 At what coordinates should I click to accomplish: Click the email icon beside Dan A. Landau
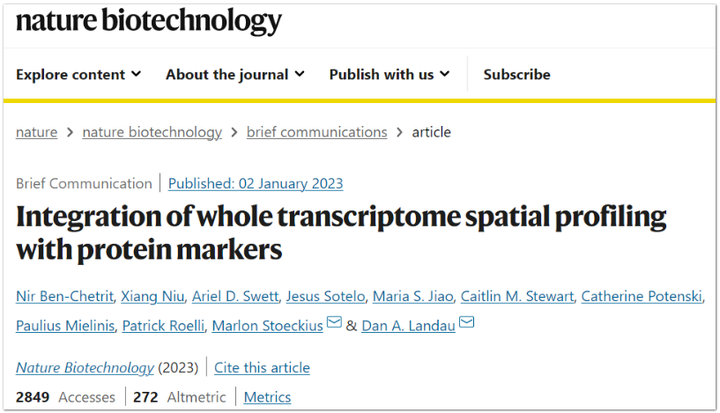pos(467,324)
